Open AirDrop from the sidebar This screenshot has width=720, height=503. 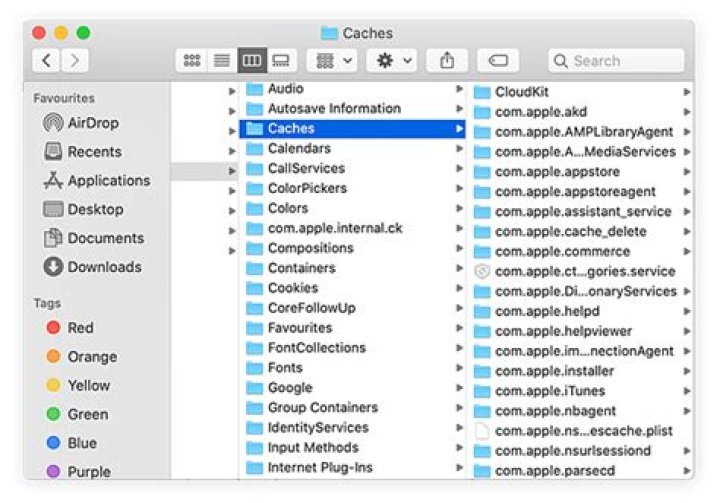tap(92, 123)
